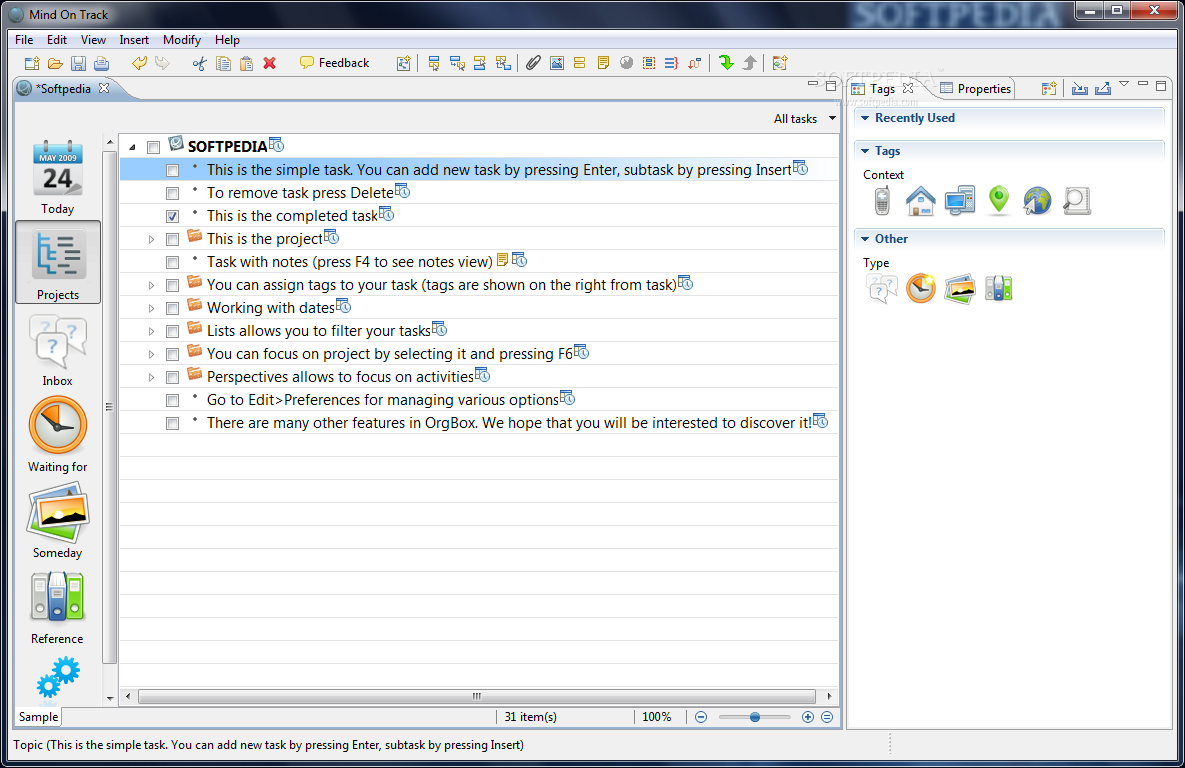Click the attachment paperclip icon

pyautogui.click(x=534, y=63)
